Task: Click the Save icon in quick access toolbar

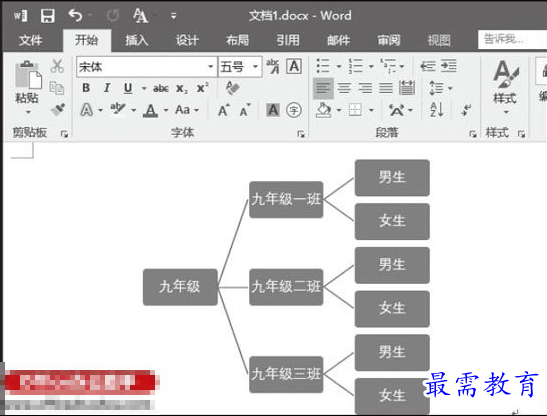Action: click(47, 16)
